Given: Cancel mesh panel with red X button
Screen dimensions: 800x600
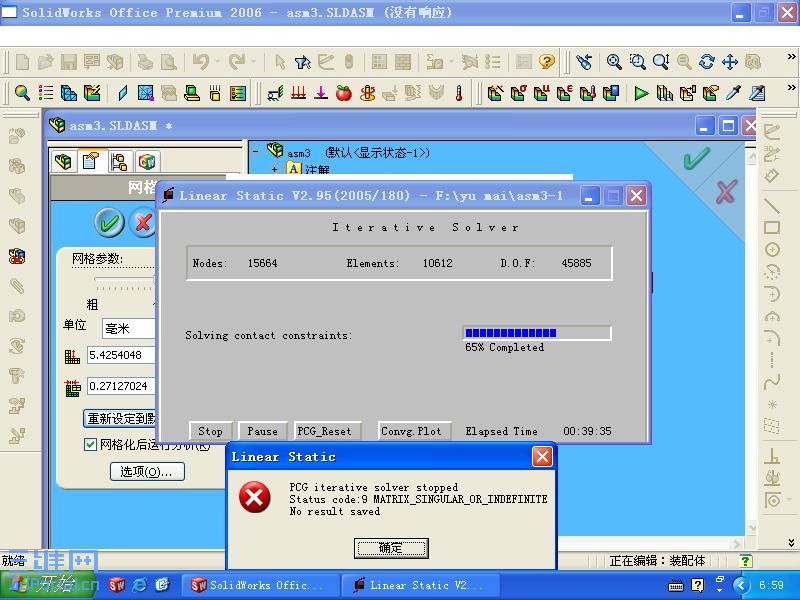Looking at the screenshot, I should click(142, 222).
